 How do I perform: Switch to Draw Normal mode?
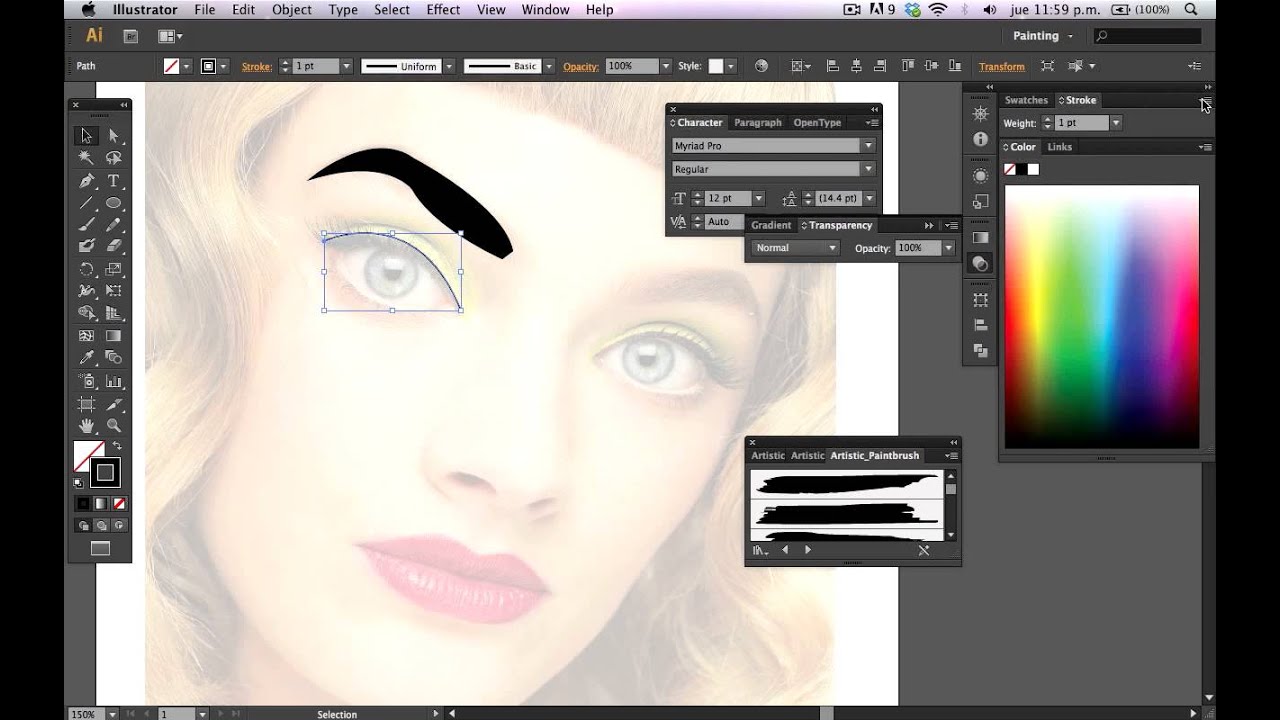coord(83,525)
